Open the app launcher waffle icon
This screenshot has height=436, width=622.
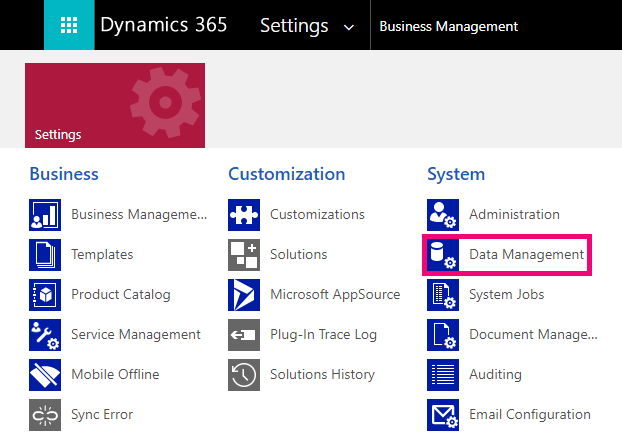coord(69,25)
